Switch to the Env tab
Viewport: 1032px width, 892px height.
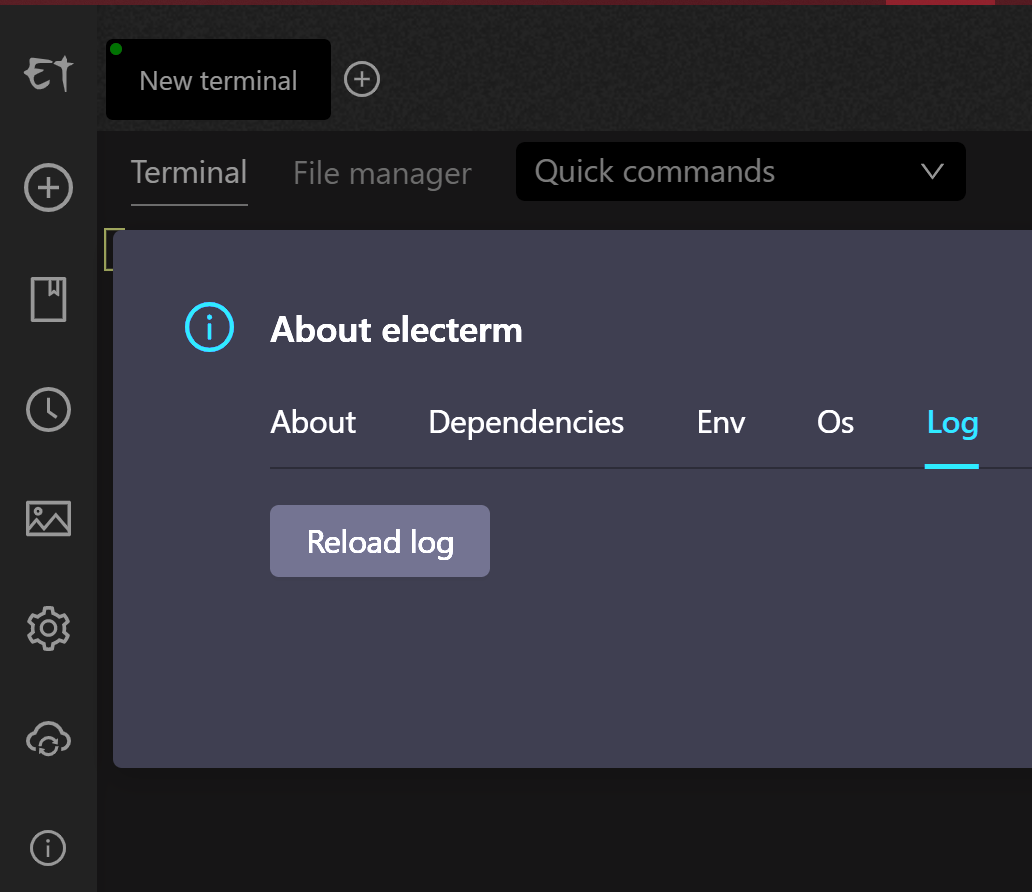(720, 422)
